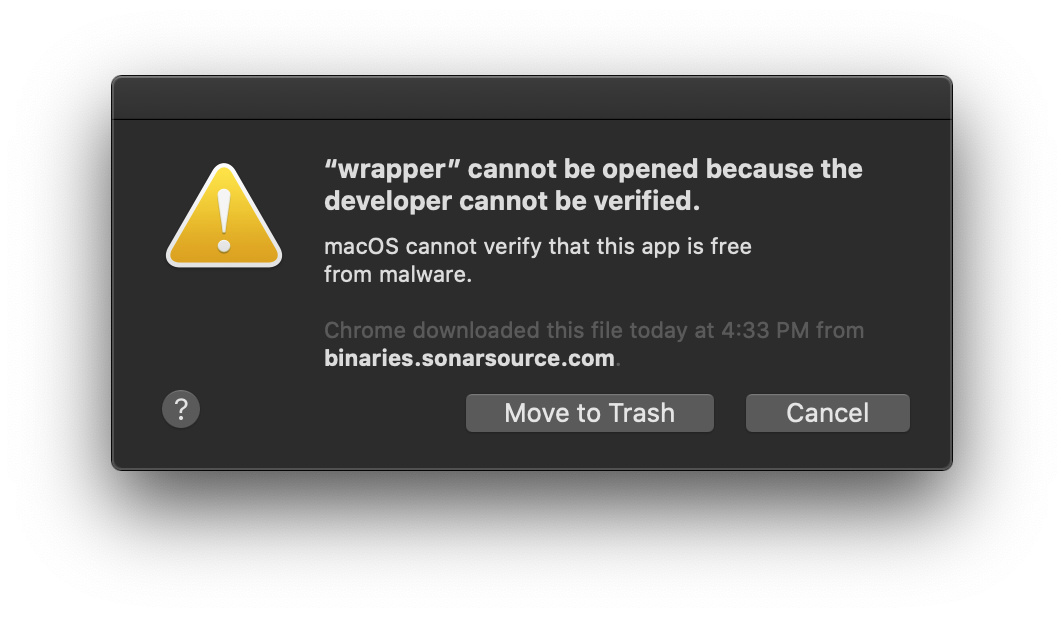Choose Move to Trash to delete wrapper

589,412
